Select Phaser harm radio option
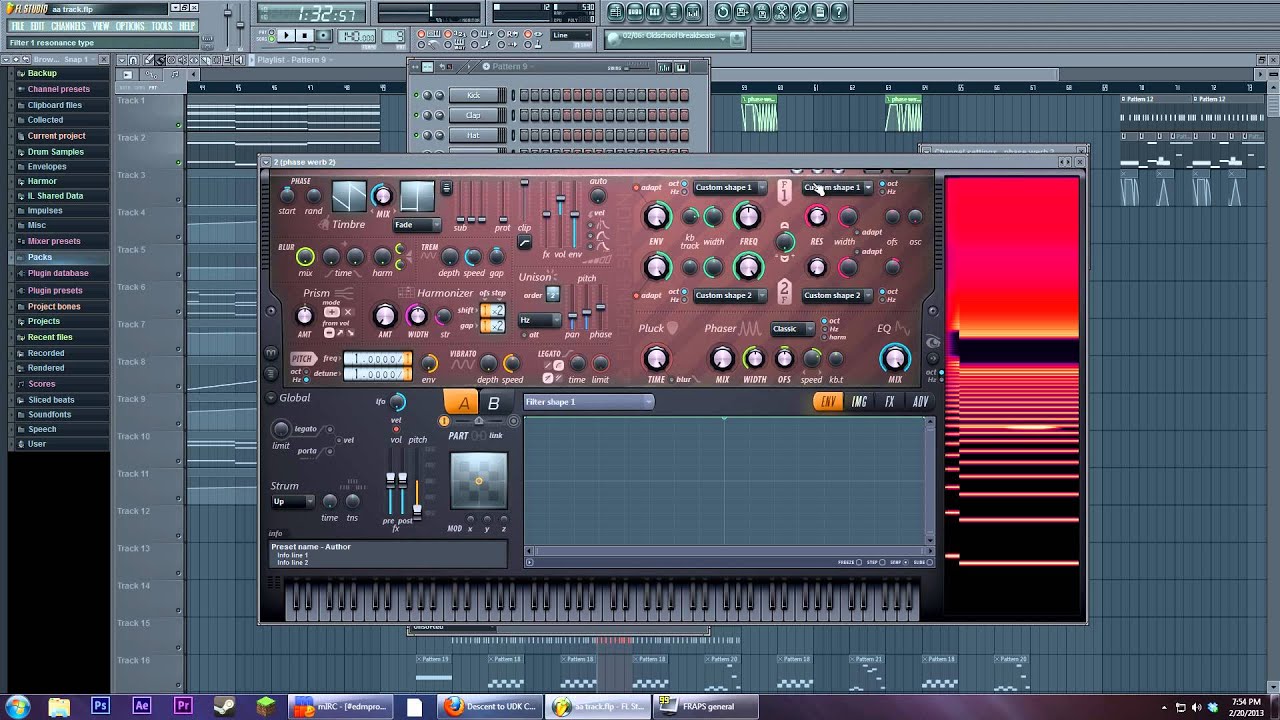Viewport: 1280px width, 720px height. click(x=823, y=337)
